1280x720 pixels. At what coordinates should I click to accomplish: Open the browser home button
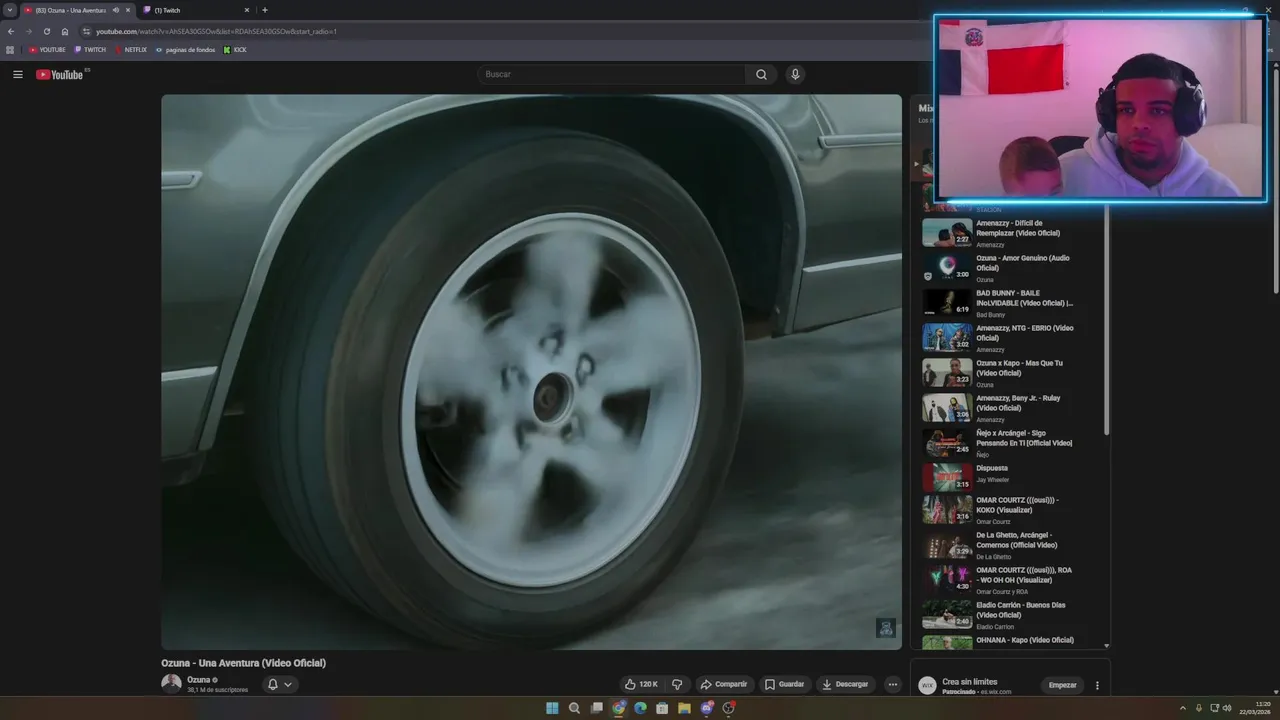(65, 31)
